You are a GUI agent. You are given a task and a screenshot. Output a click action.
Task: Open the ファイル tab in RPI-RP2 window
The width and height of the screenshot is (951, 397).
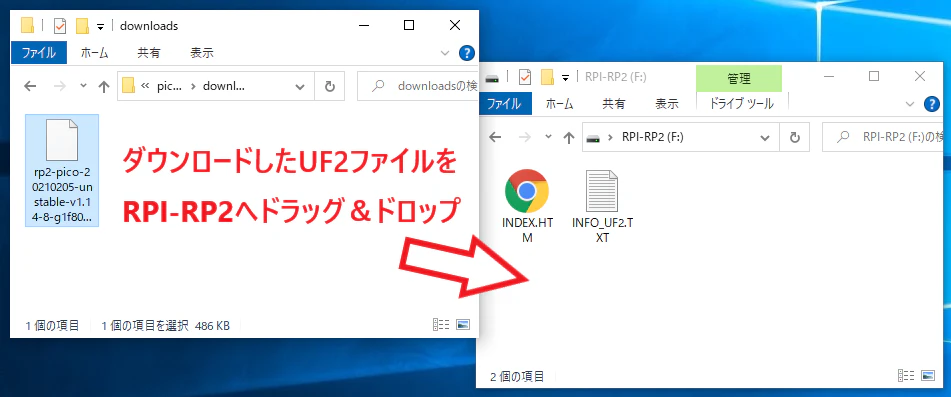505,104
